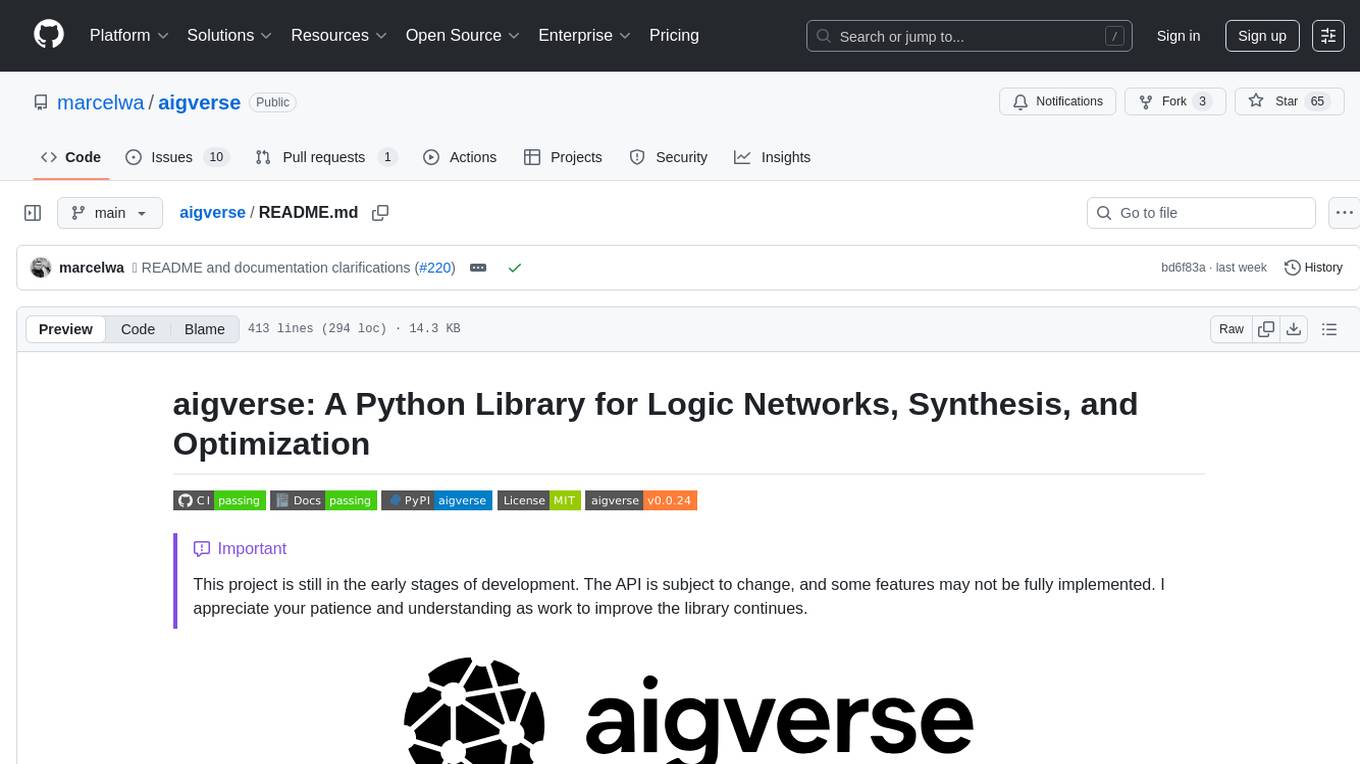Open the Pull requests tab
Screen dimensions: 1360x764
coord(325,157)
